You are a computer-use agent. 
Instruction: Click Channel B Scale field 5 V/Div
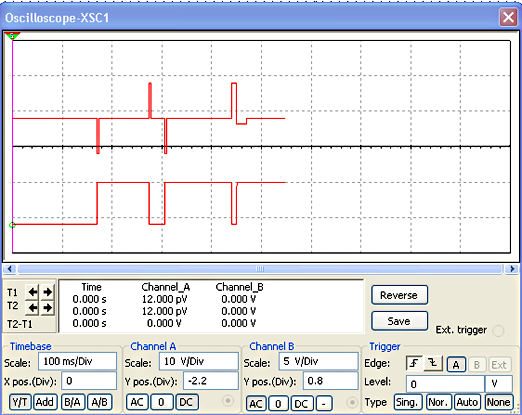point(318,361)
